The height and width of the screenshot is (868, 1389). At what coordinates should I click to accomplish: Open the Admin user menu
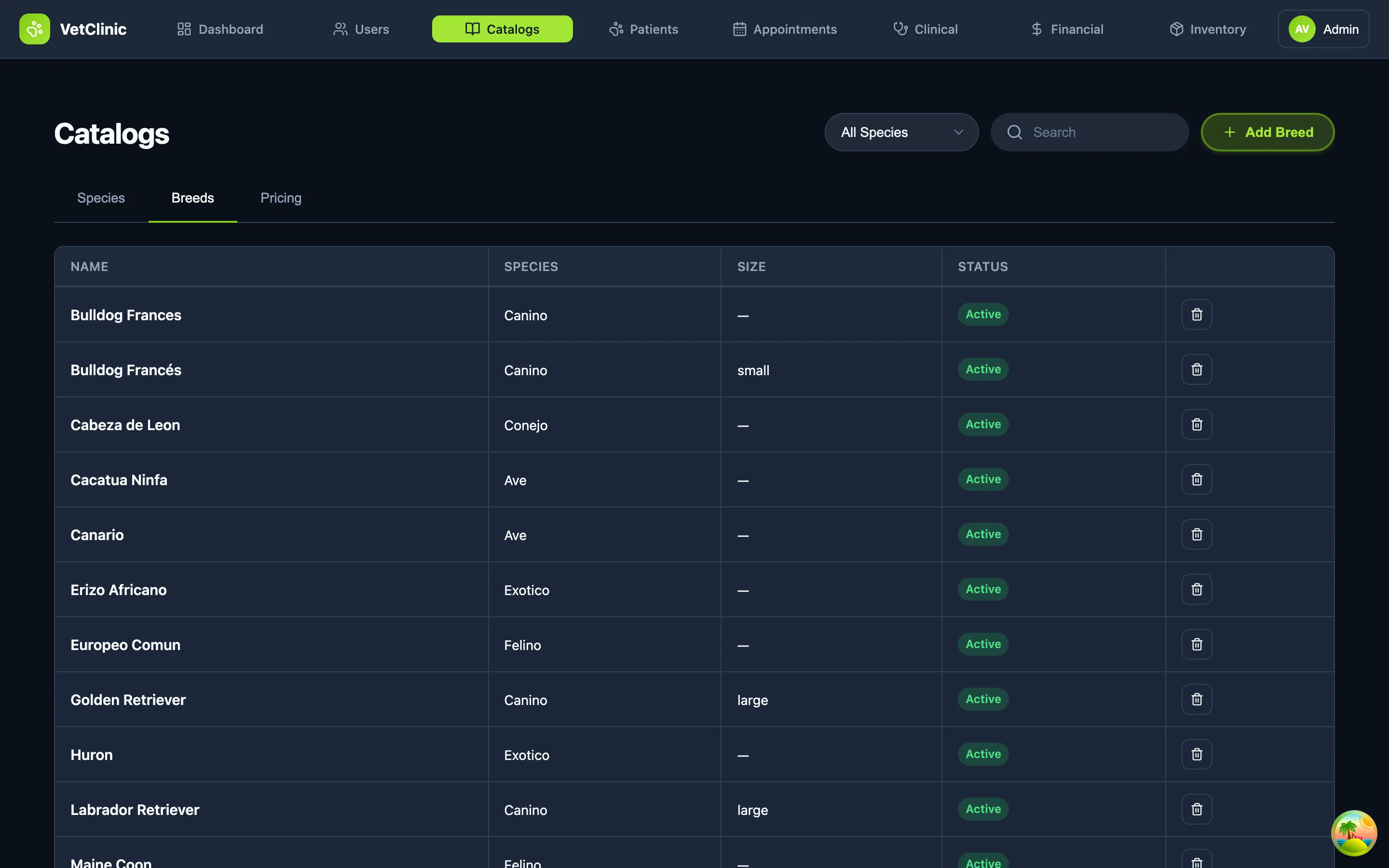tap(1323, 29)
